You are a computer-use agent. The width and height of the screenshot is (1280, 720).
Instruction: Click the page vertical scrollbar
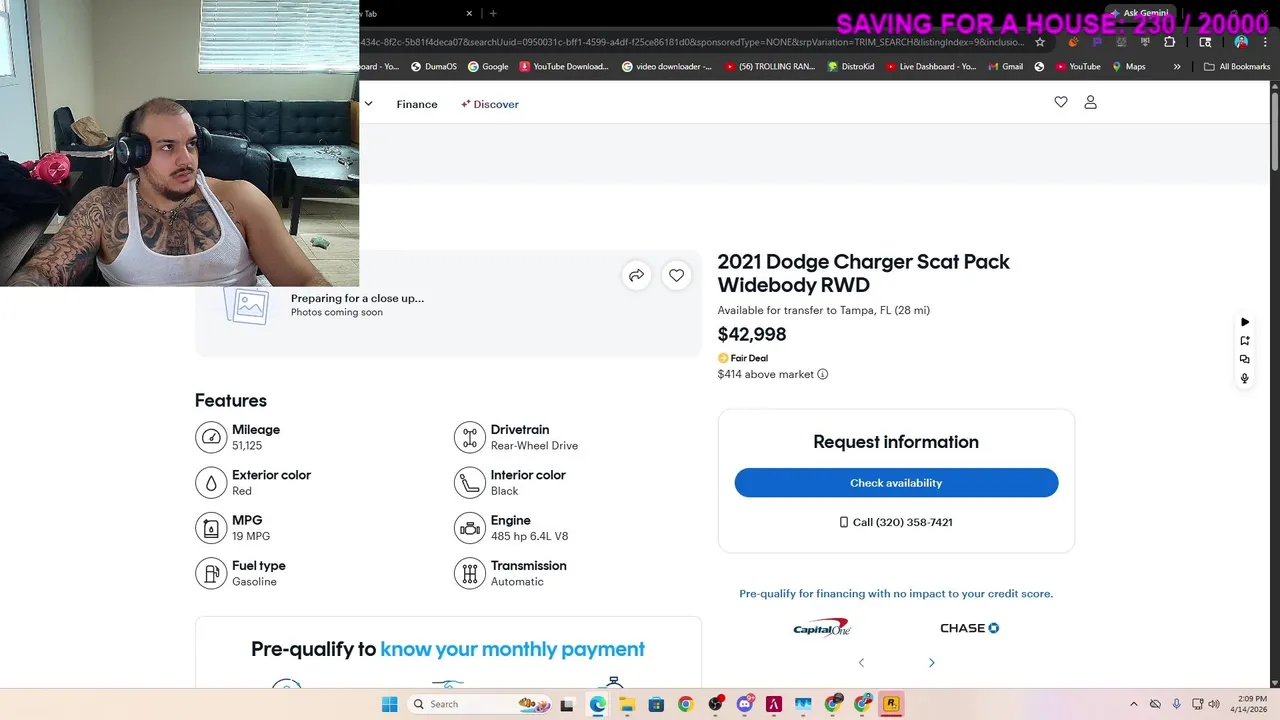click(1274, 128)
